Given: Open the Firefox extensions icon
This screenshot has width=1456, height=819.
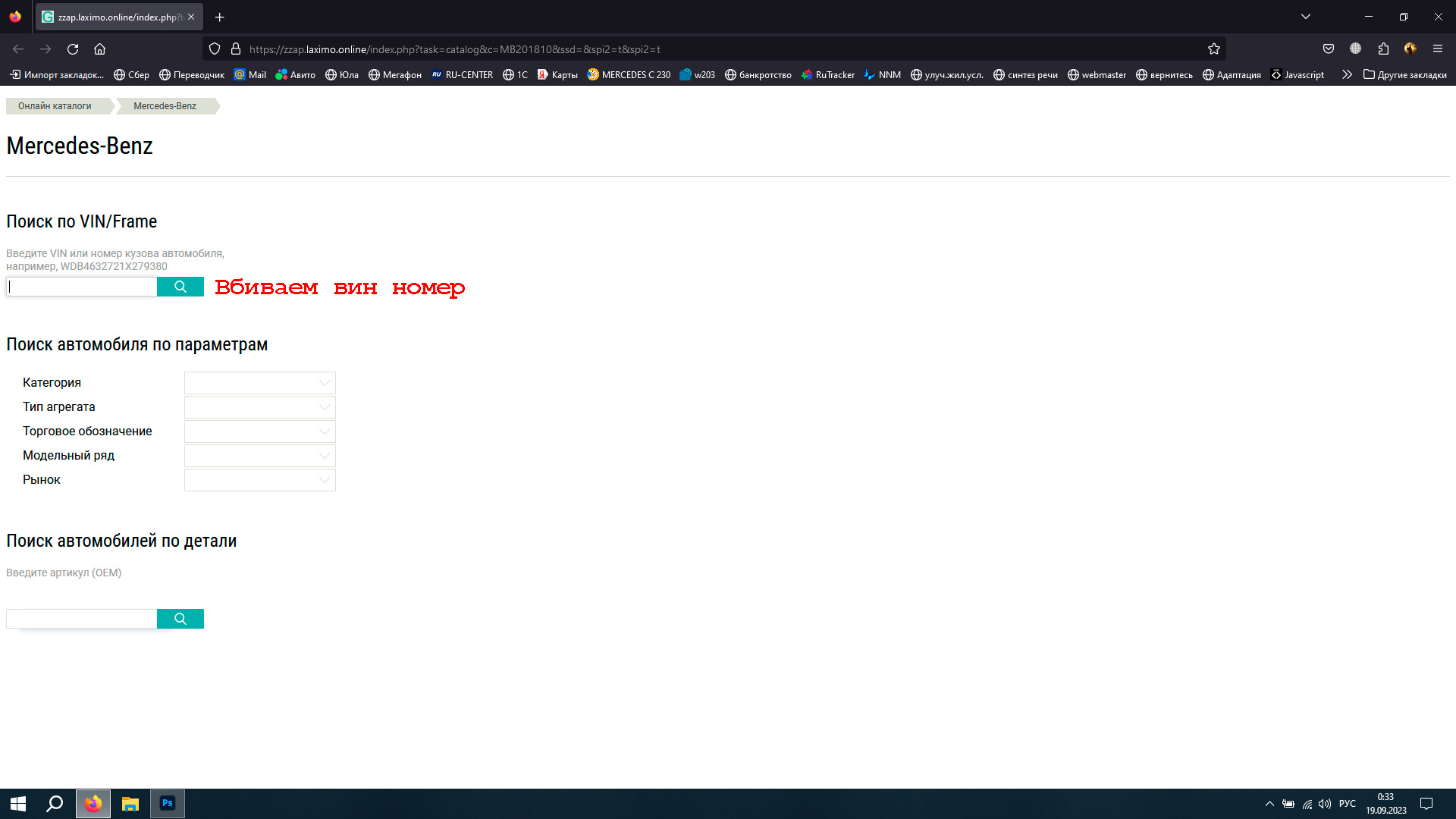Looking at the screenshot, I should pos(1383,49).
